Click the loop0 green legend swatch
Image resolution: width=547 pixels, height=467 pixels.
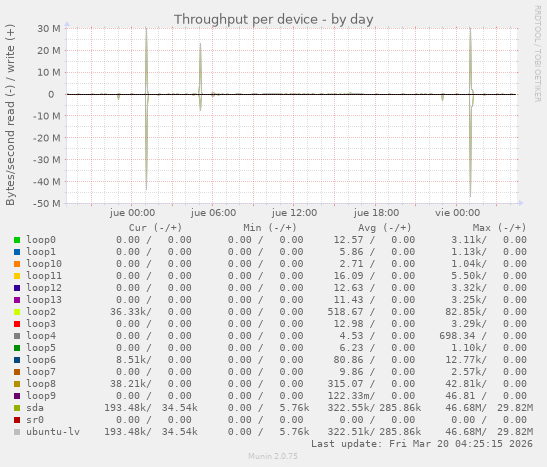point(17,240)
